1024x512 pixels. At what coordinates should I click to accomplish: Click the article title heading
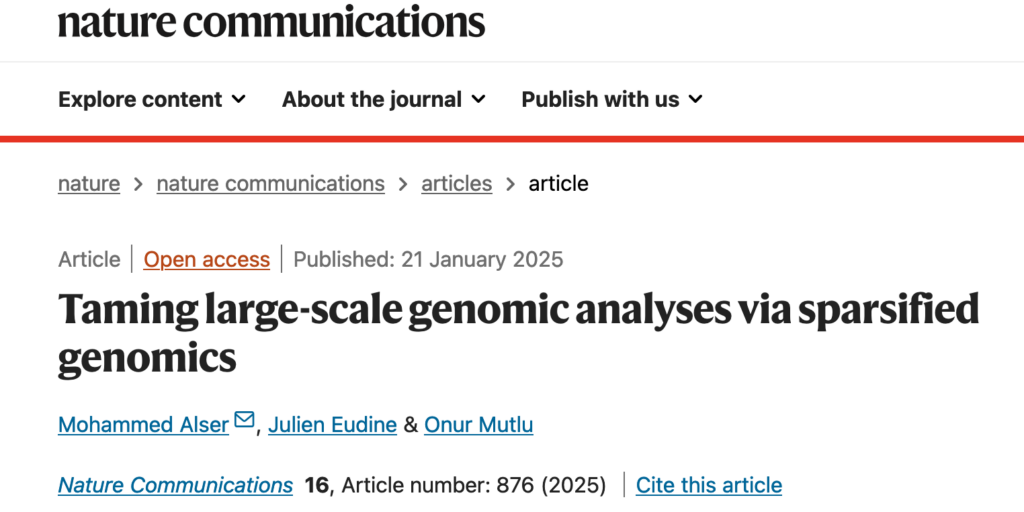coord(519,333)
